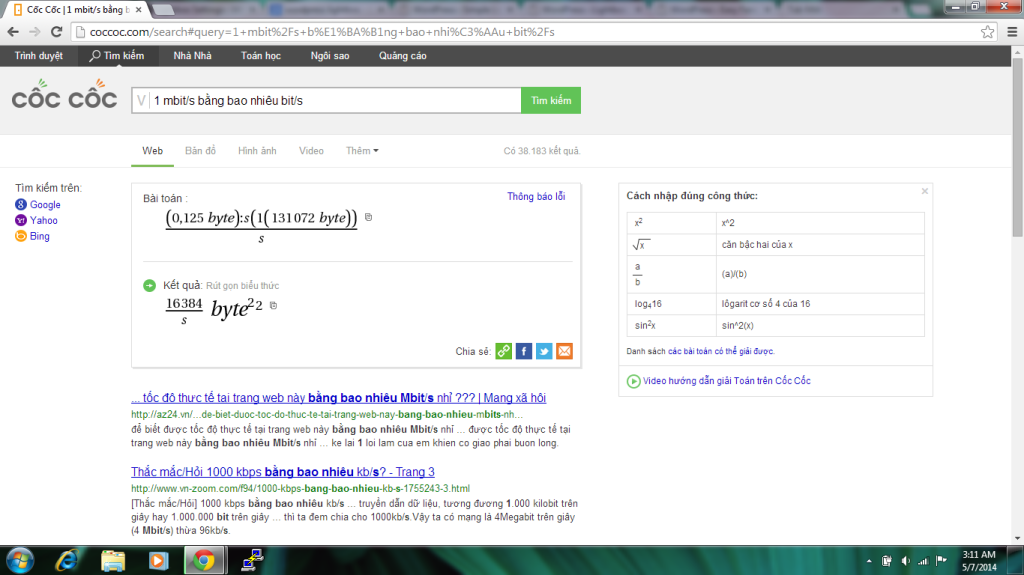Open Toán học in navigation bar
The width and height of the screenshot is (1024, 575).
[x=261, y=56]
